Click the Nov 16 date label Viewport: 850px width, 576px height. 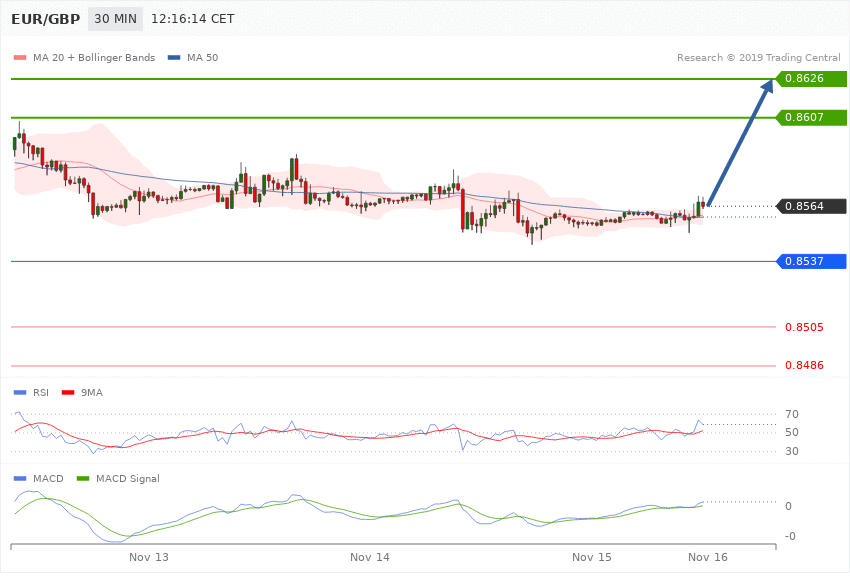tap(707, 558)
